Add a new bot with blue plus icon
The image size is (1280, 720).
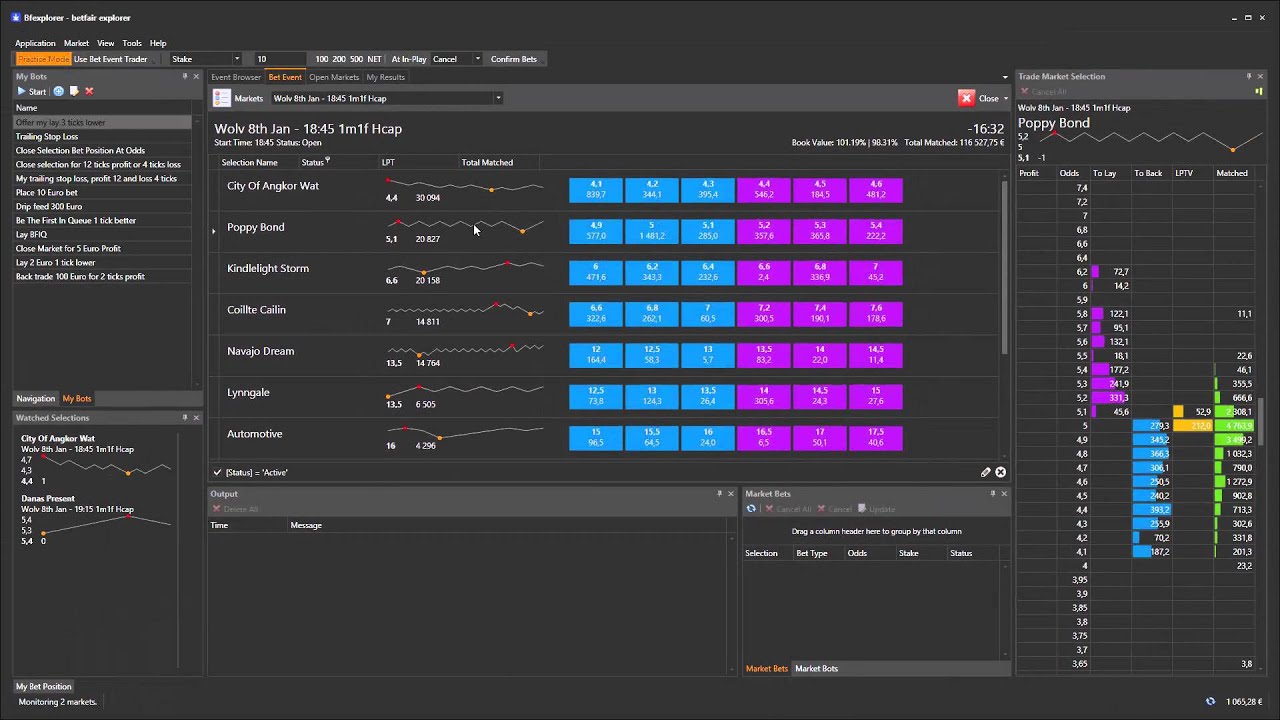(58, 91)
